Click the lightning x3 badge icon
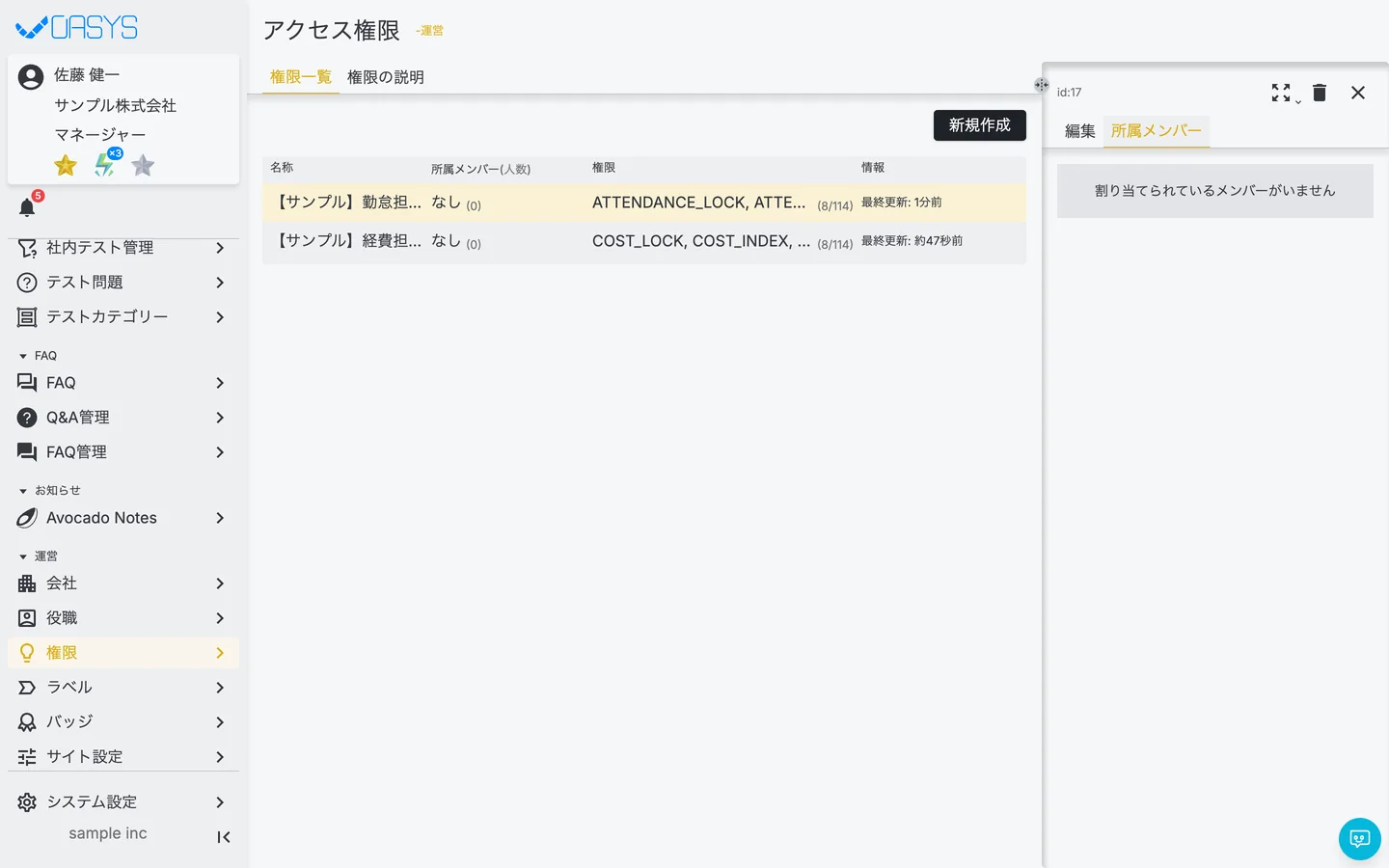Screen dimensions: 1389x868 tap(105, 164)
